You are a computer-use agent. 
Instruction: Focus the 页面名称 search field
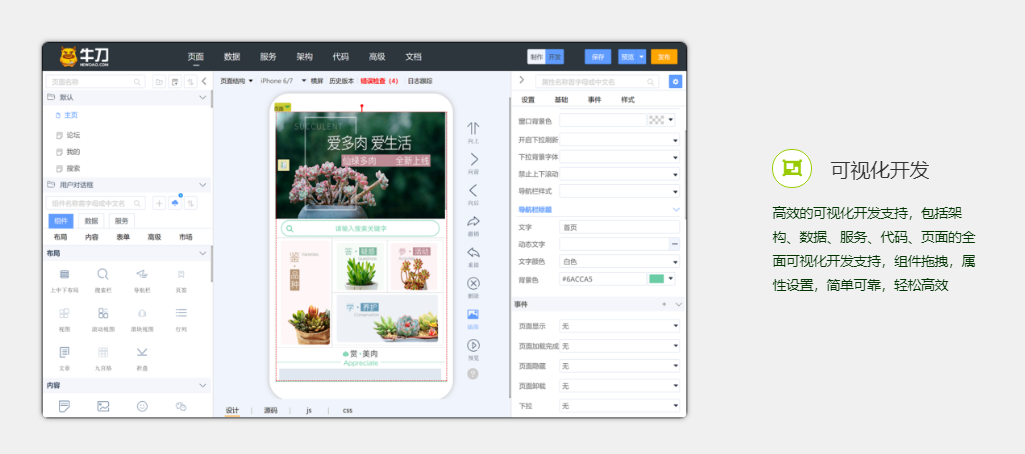tap(96, 82)
